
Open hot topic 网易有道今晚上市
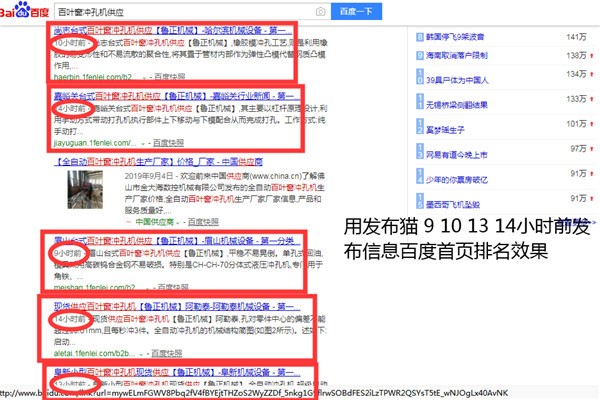pos(457,155)
